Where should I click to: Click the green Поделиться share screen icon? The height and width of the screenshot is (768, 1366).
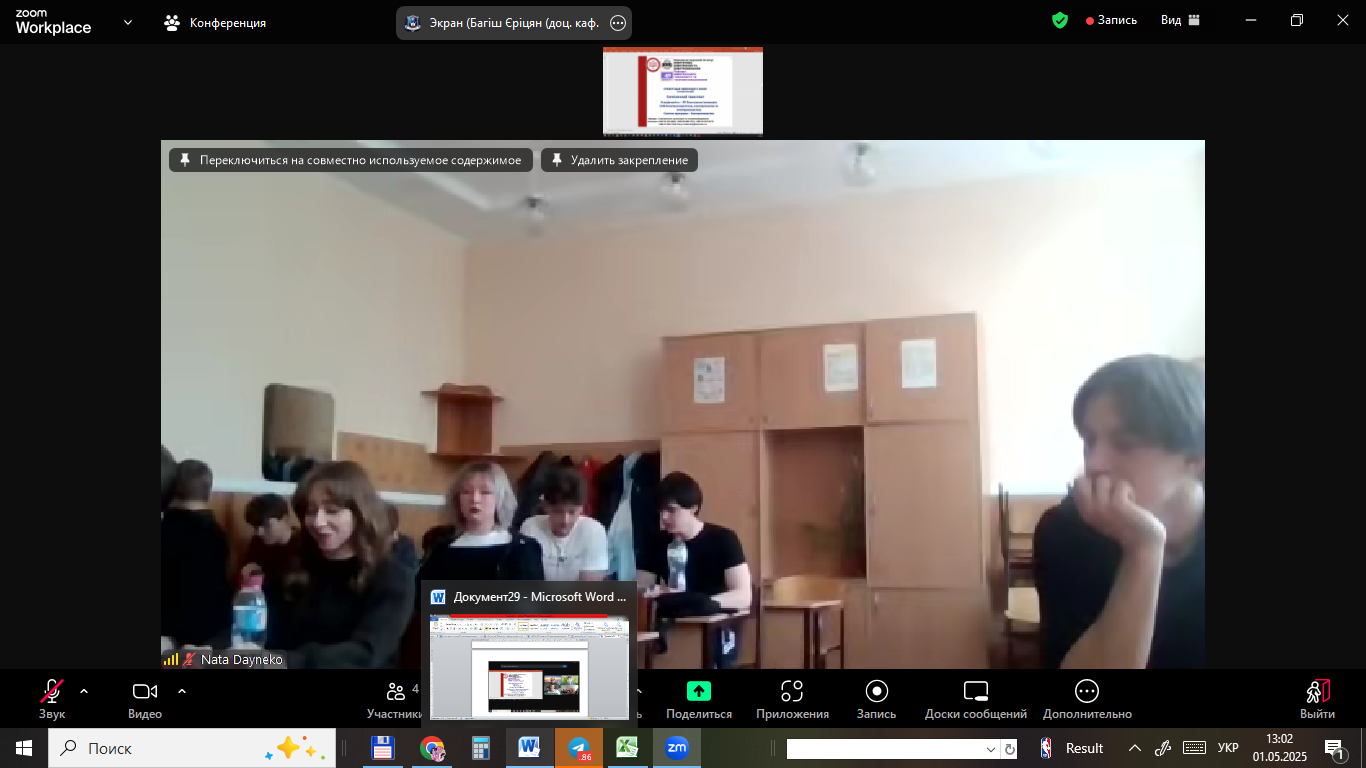coord(699,691)
